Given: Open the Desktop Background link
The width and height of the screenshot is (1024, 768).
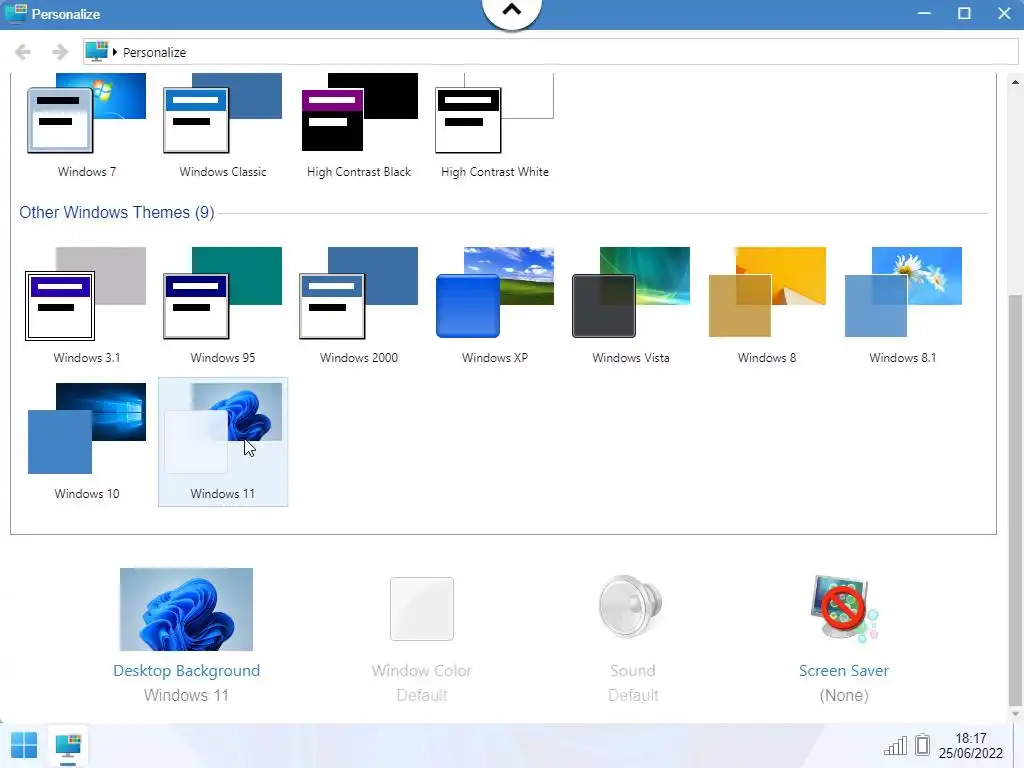Looking at the screenshot, I should [186, 671].
